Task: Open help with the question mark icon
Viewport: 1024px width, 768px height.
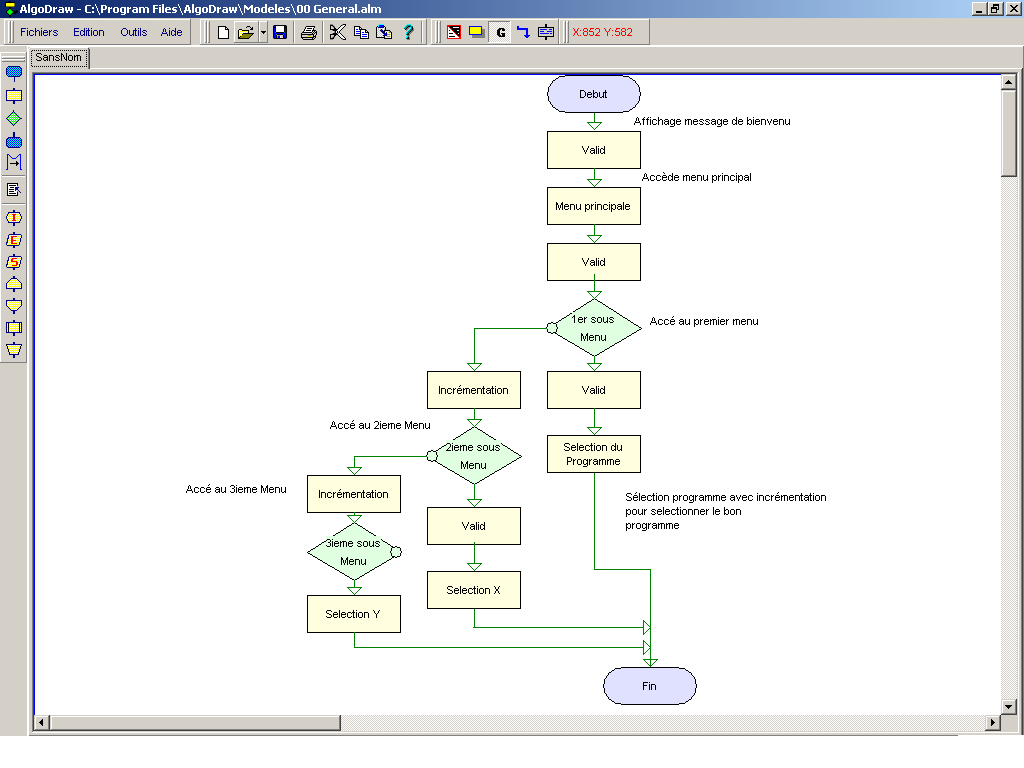Action: (409, 32)
